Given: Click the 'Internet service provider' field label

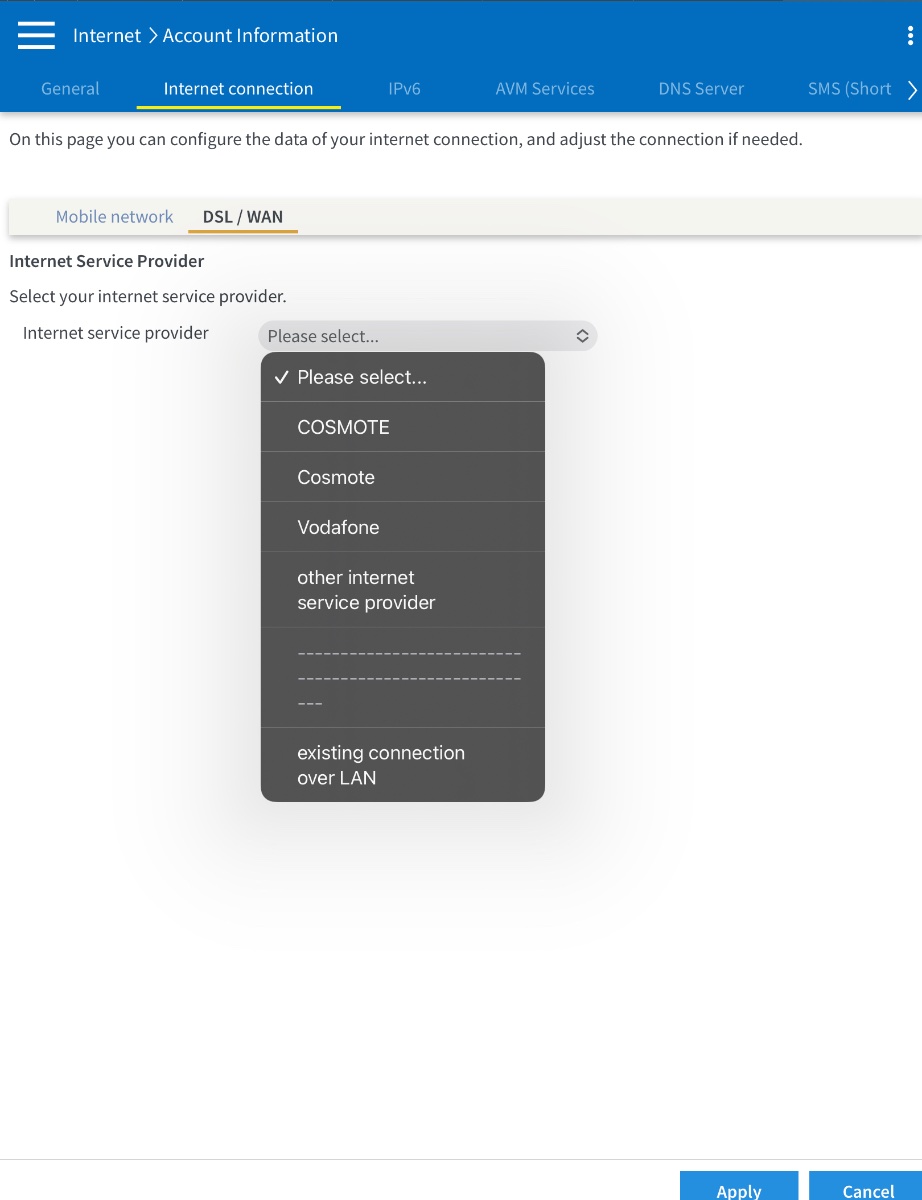Looking at the screenshot, I should pyautogui.click(x=116, y=333).
